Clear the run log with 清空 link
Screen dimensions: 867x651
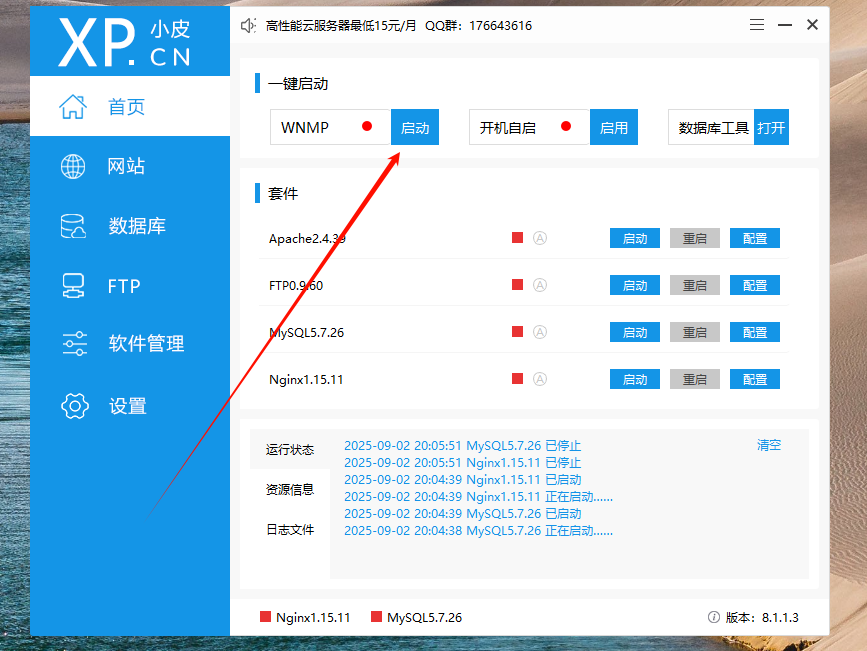[769, 445]
